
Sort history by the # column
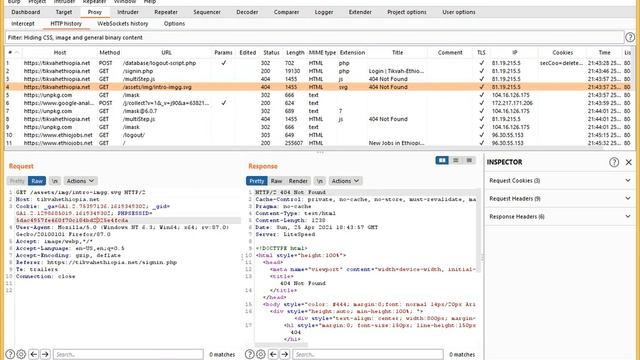pyautogui.click(x=13, y=52)
